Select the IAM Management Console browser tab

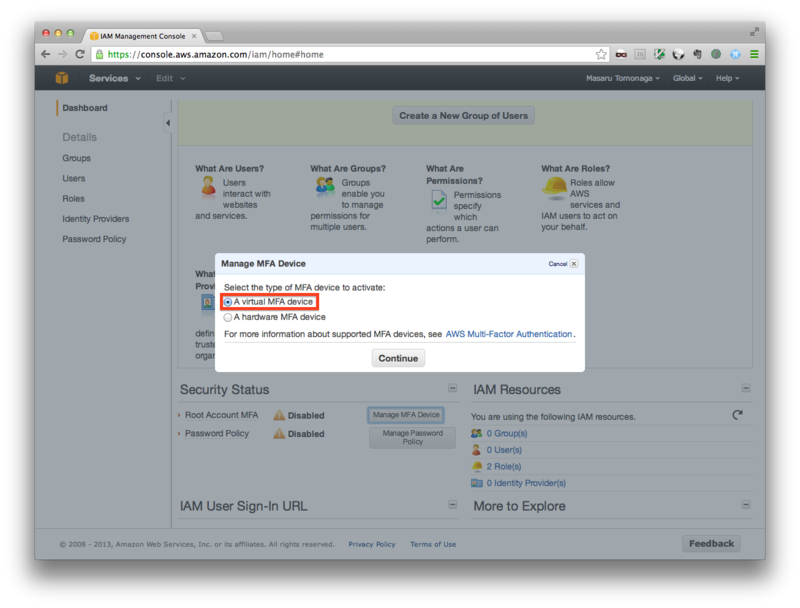142,36
